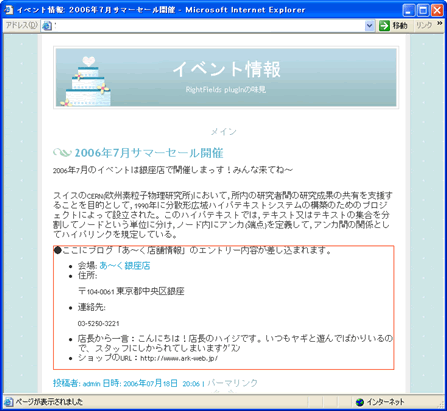The image size is (447, 411).
Task: Open the address bar dropdown arrow
Action: click(x=369, y=26)
